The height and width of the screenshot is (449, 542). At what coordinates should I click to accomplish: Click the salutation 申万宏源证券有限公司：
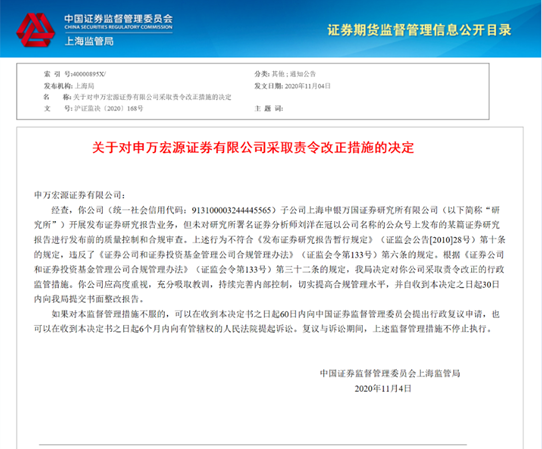click(x=80, y=195)
